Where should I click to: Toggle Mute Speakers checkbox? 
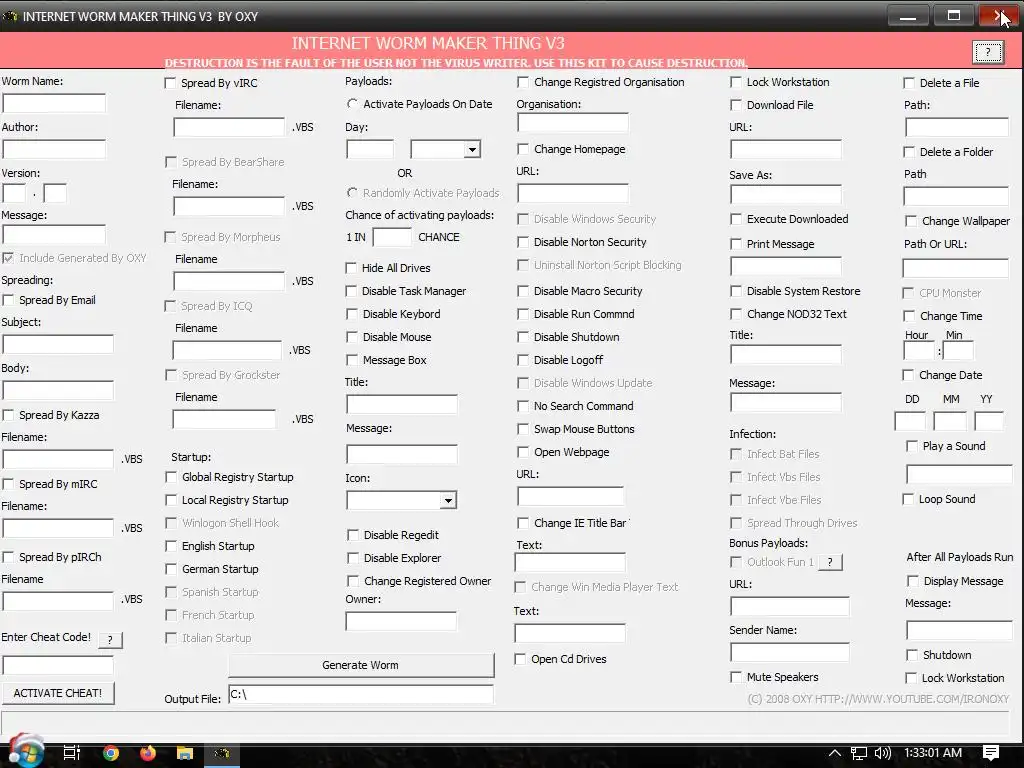click(x=735, y=677)
